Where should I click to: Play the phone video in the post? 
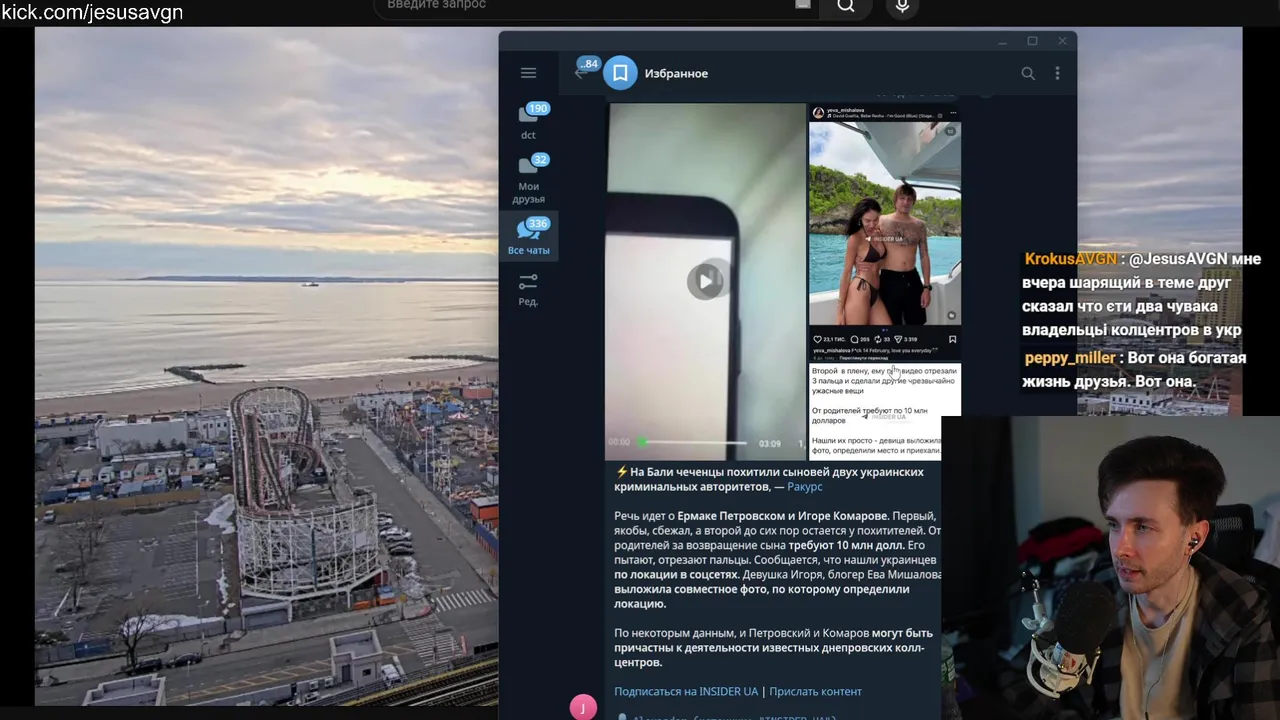click(705, 281)
